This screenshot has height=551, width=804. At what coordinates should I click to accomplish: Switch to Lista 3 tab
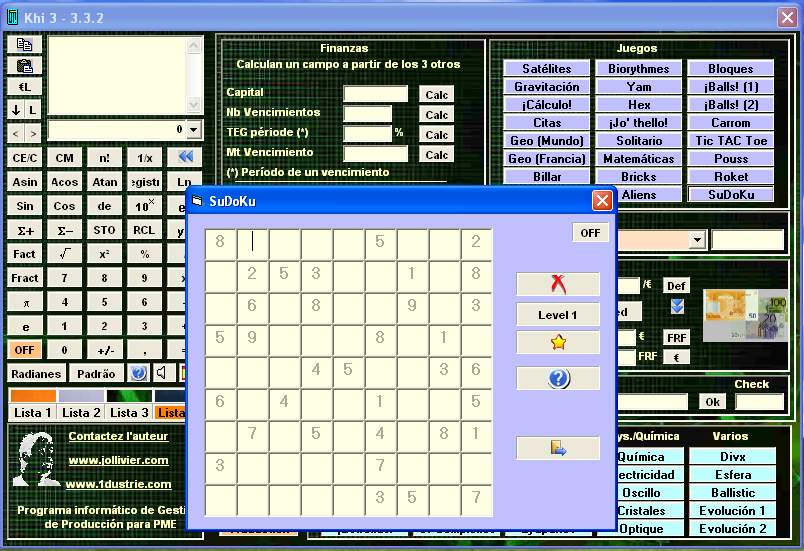click(x=129, y=412)
